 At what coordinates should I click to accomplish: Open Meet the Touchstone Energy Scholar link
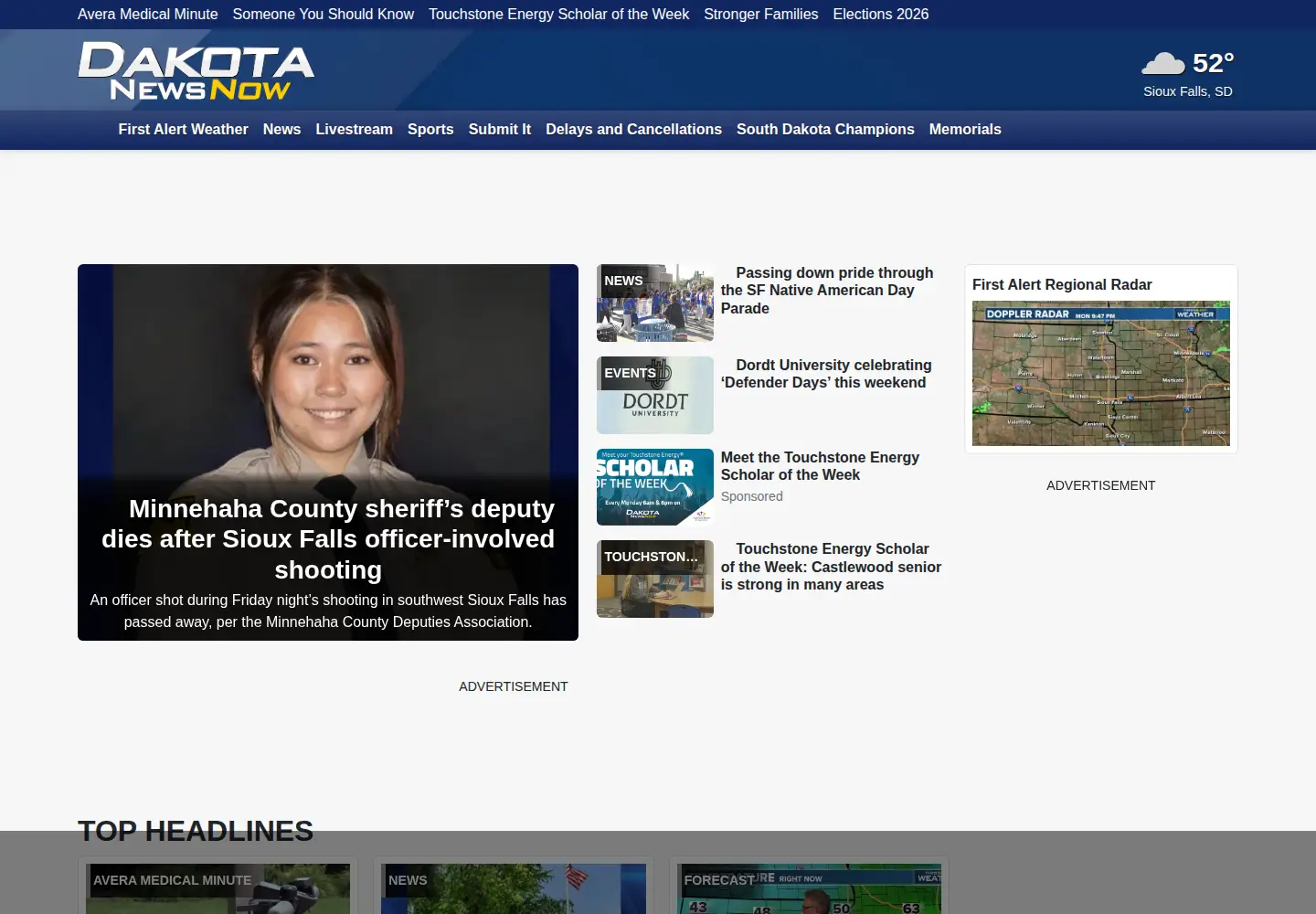pyautogui.click(x=820, y=466)
